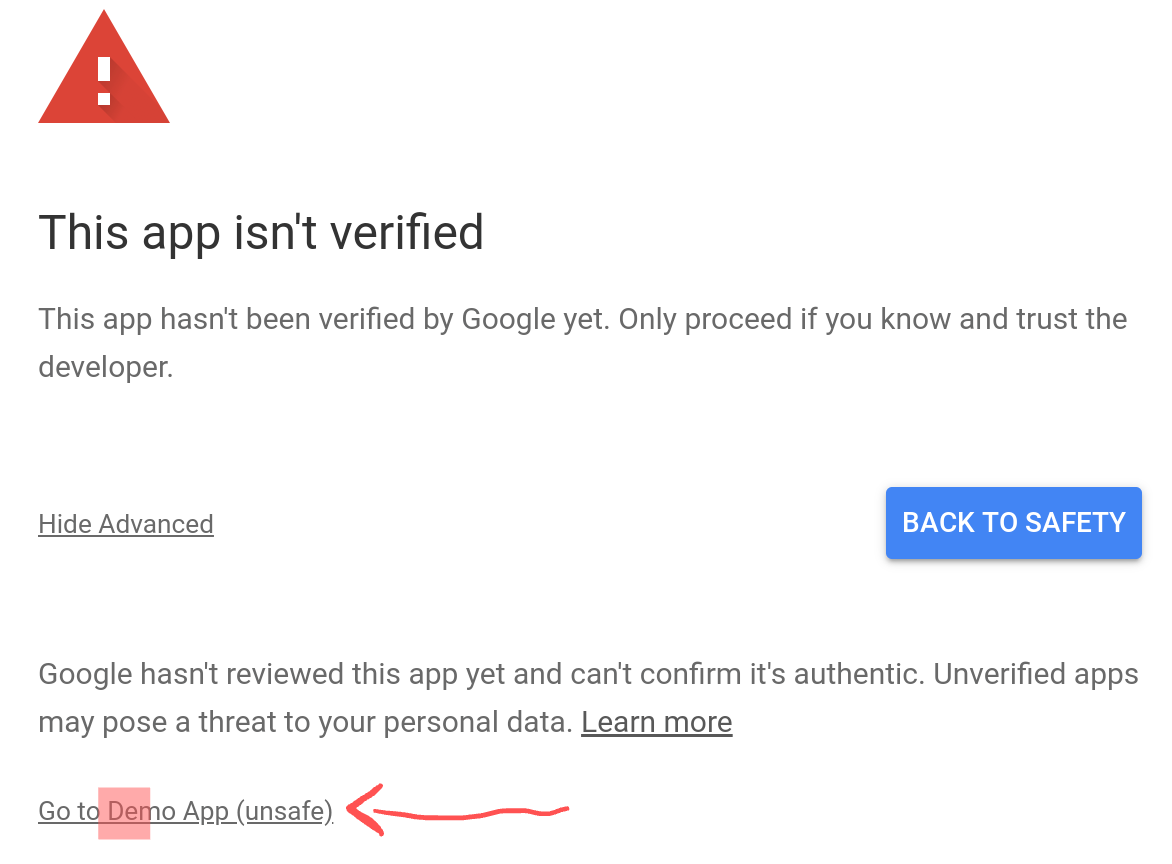1172x864 pixels.
Task: Click the paragraph about trusting the developer
Action: click(582, 343)
